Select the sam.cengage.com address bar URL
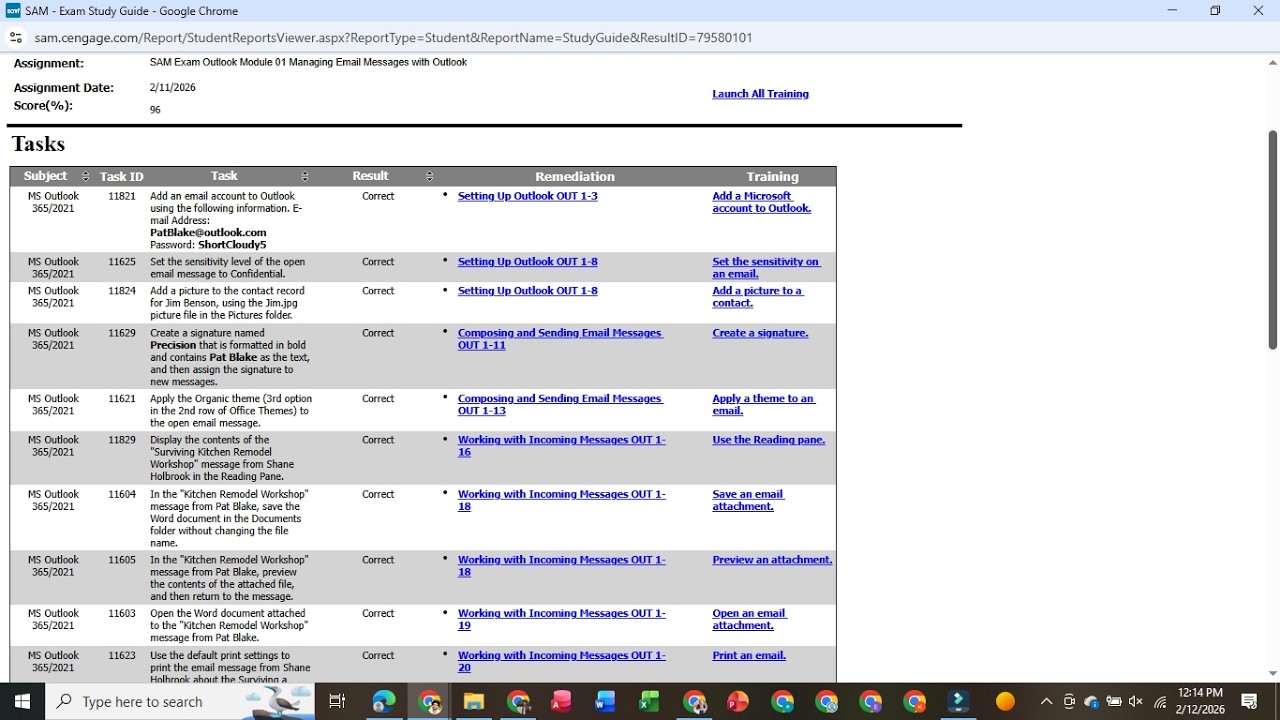The height and width of the screenshot is (720, 1280). (x=393, y=38)
